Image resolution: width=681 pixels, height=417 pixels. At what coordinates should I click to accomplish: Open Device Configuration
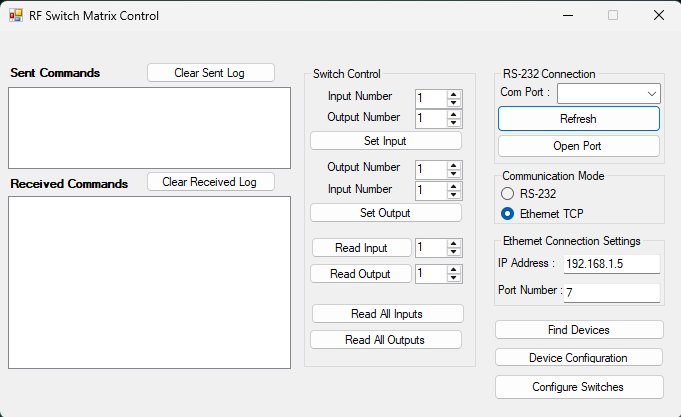(579, 357)
